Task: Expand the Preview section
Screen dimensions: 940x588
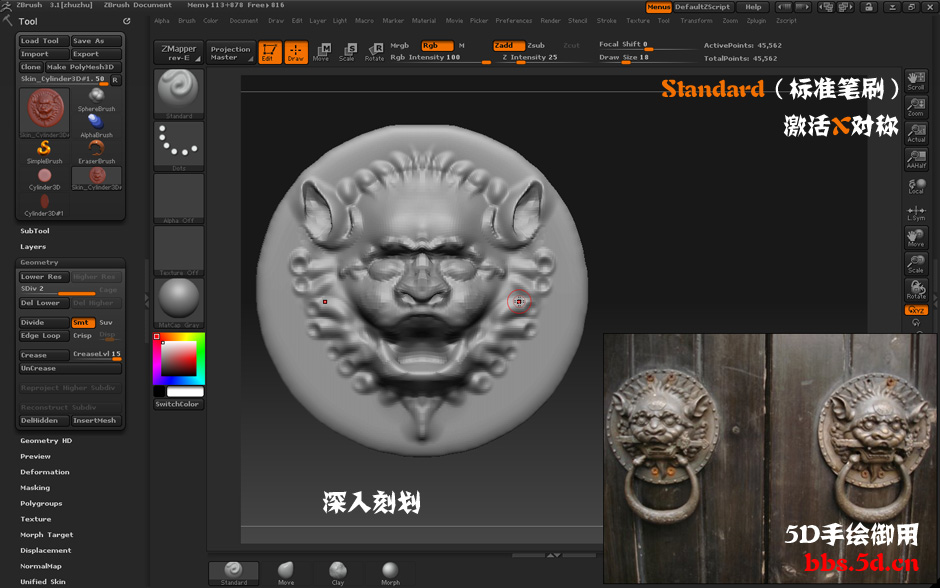Action: click(35, 456)
